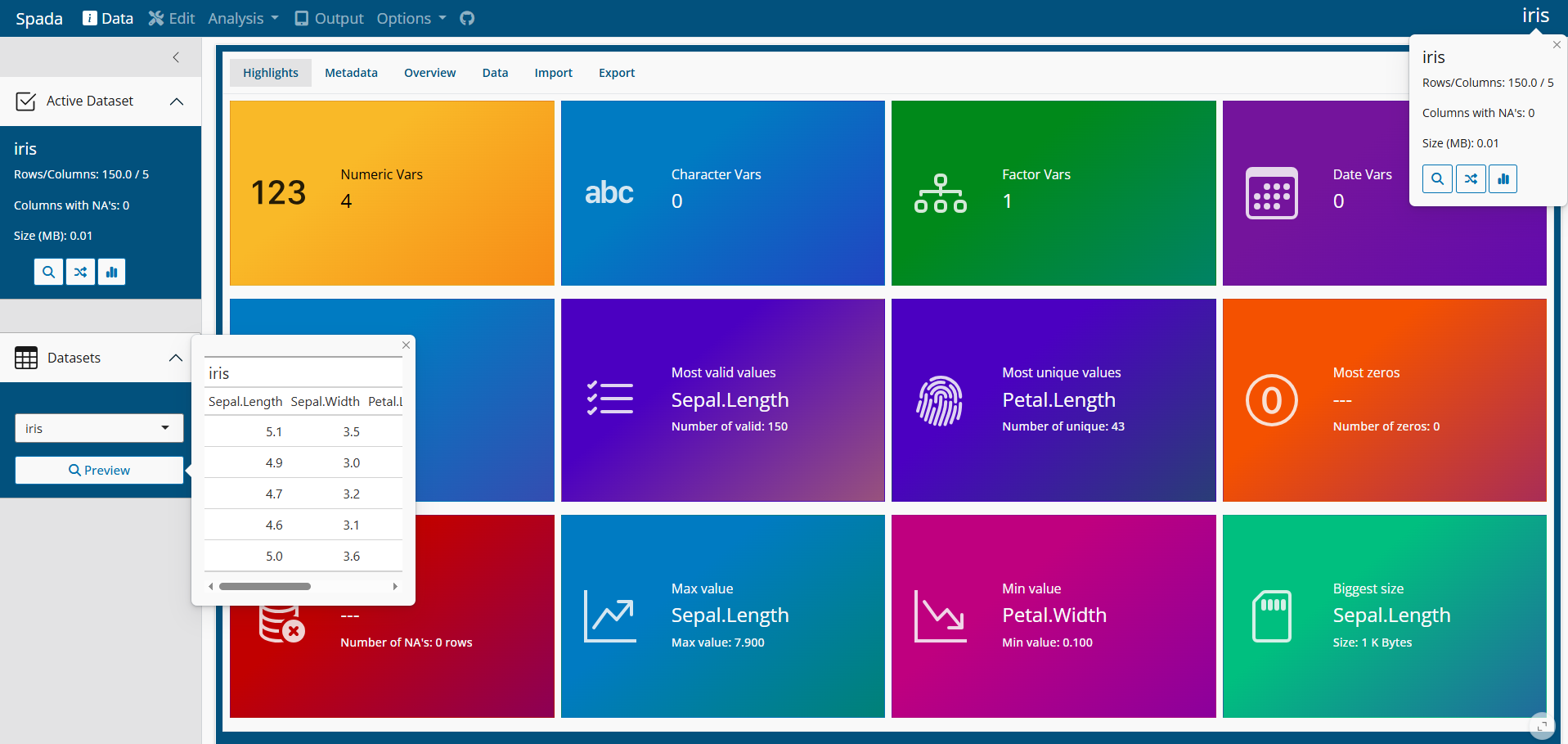Click shuffle icon in Active Dataset sidebar
Viewport: 1568px width, 744px height.
click(x=80, y=272)
